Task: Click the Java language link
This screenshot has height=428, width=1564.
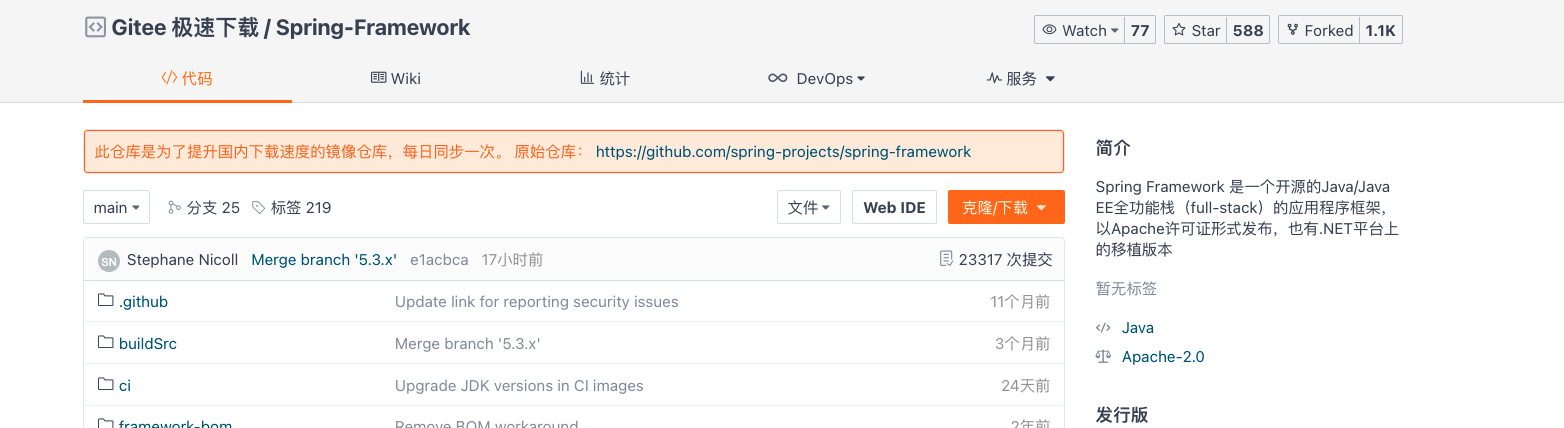Action: click(1138, 327)
